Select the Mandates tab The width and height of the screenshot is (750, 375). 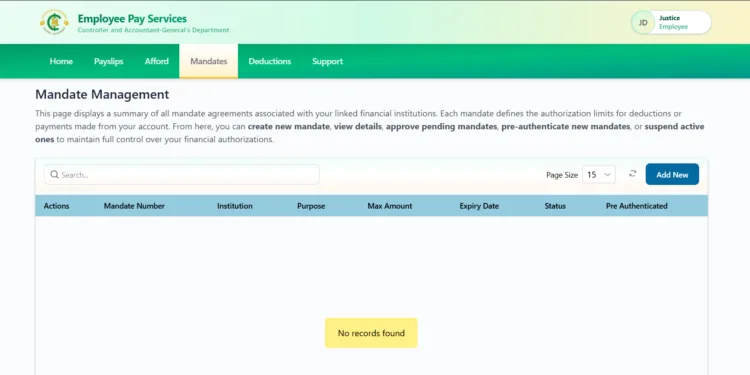[x=209, y=61]
